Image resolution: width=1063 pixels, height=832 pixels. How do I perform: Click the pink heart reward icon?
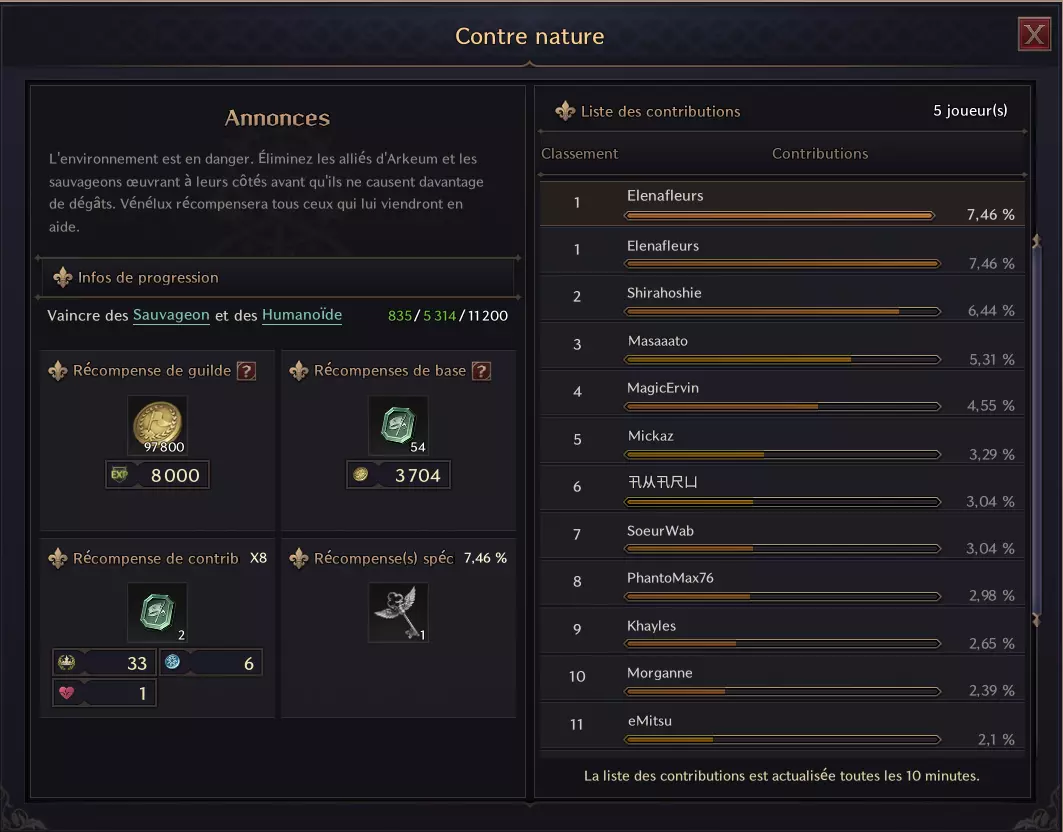(x=67, y=692)
